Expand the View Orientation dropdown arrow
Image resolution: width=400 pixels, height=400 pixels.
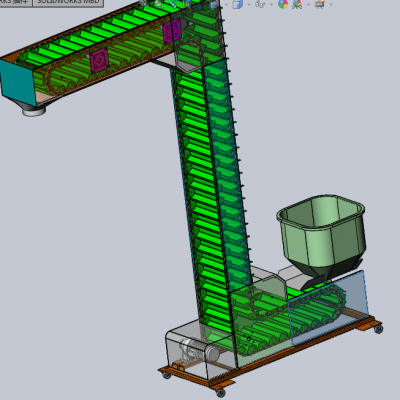click(x=227, y=4)
